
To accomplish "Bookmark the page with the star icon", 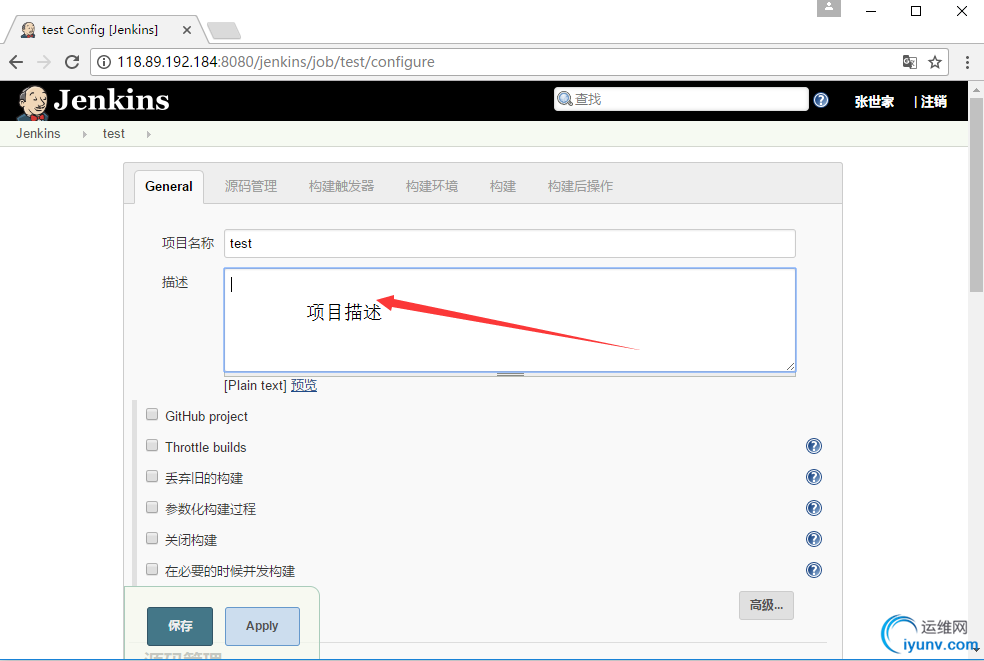I will 935,62.
